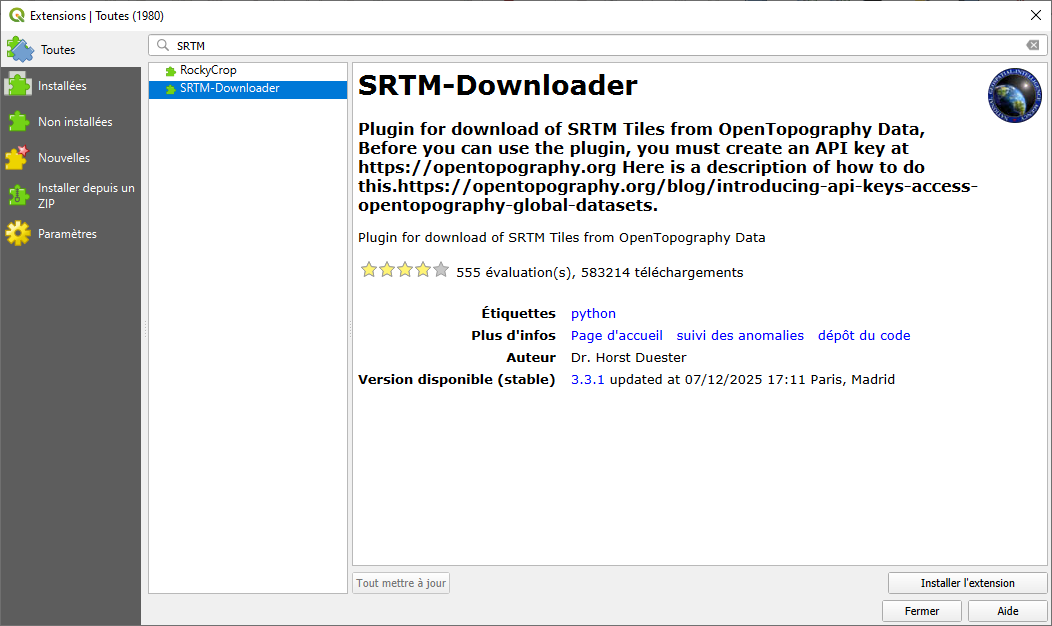
Task: Click the python tag link
Action: click(x=593, y=314)
